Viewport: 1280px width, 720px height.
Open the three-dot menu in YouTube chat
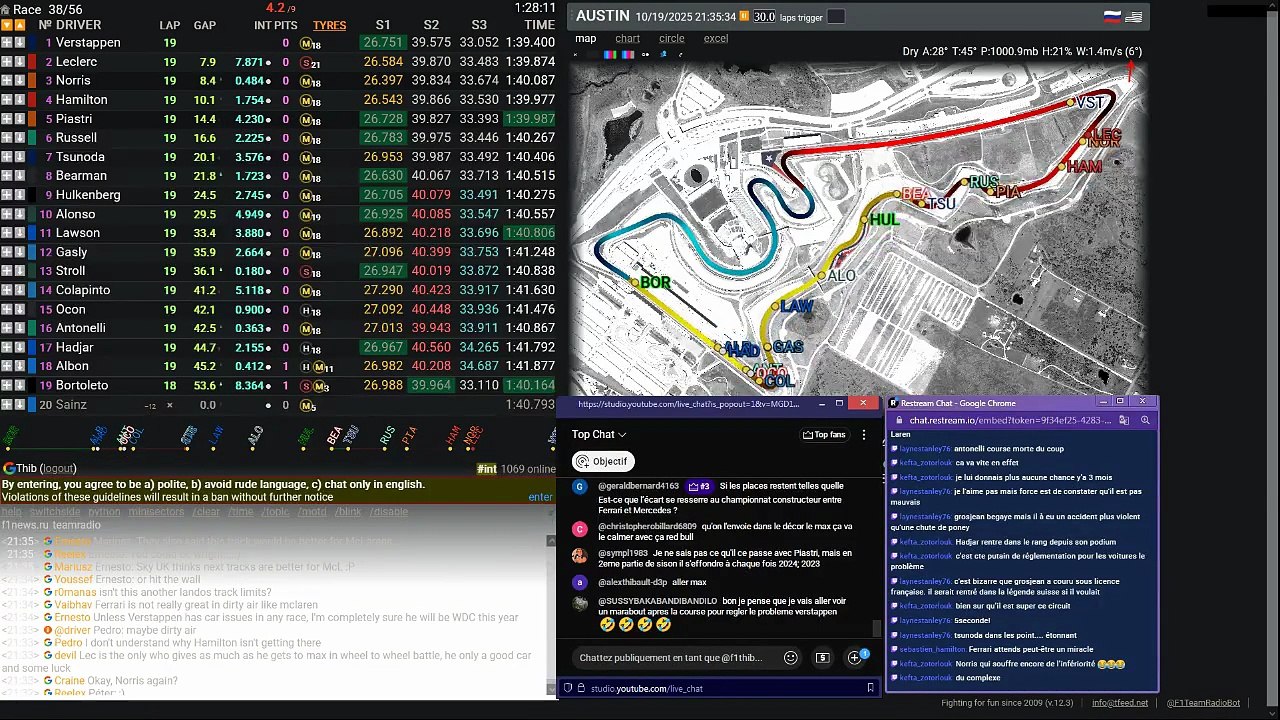click(x=864, y=435)
